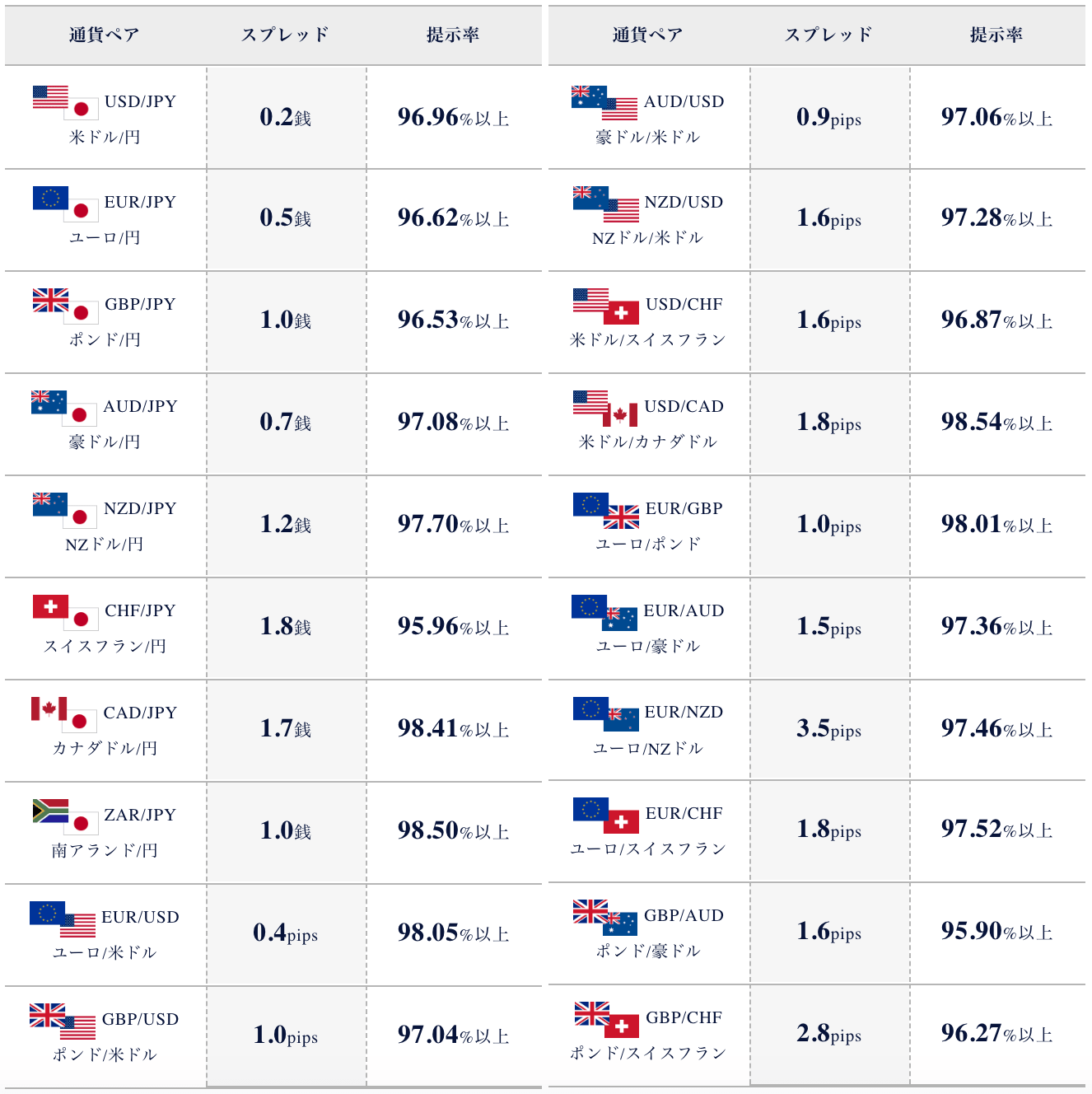Select the left 通貨ペア column header

(105, 35)
